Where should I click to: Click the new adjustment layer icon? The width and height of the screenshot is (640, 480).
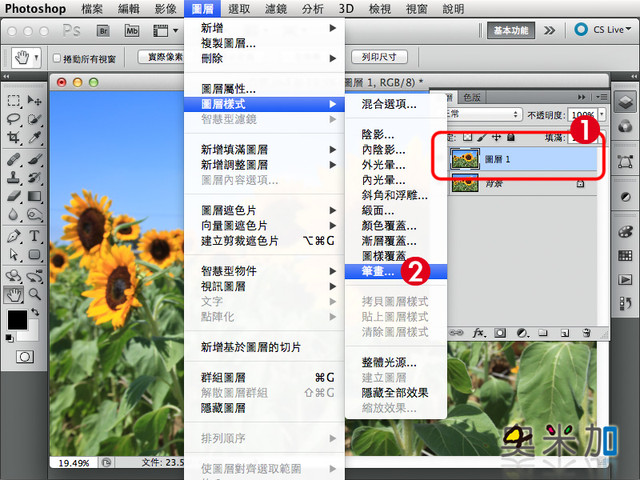(522, 333)
